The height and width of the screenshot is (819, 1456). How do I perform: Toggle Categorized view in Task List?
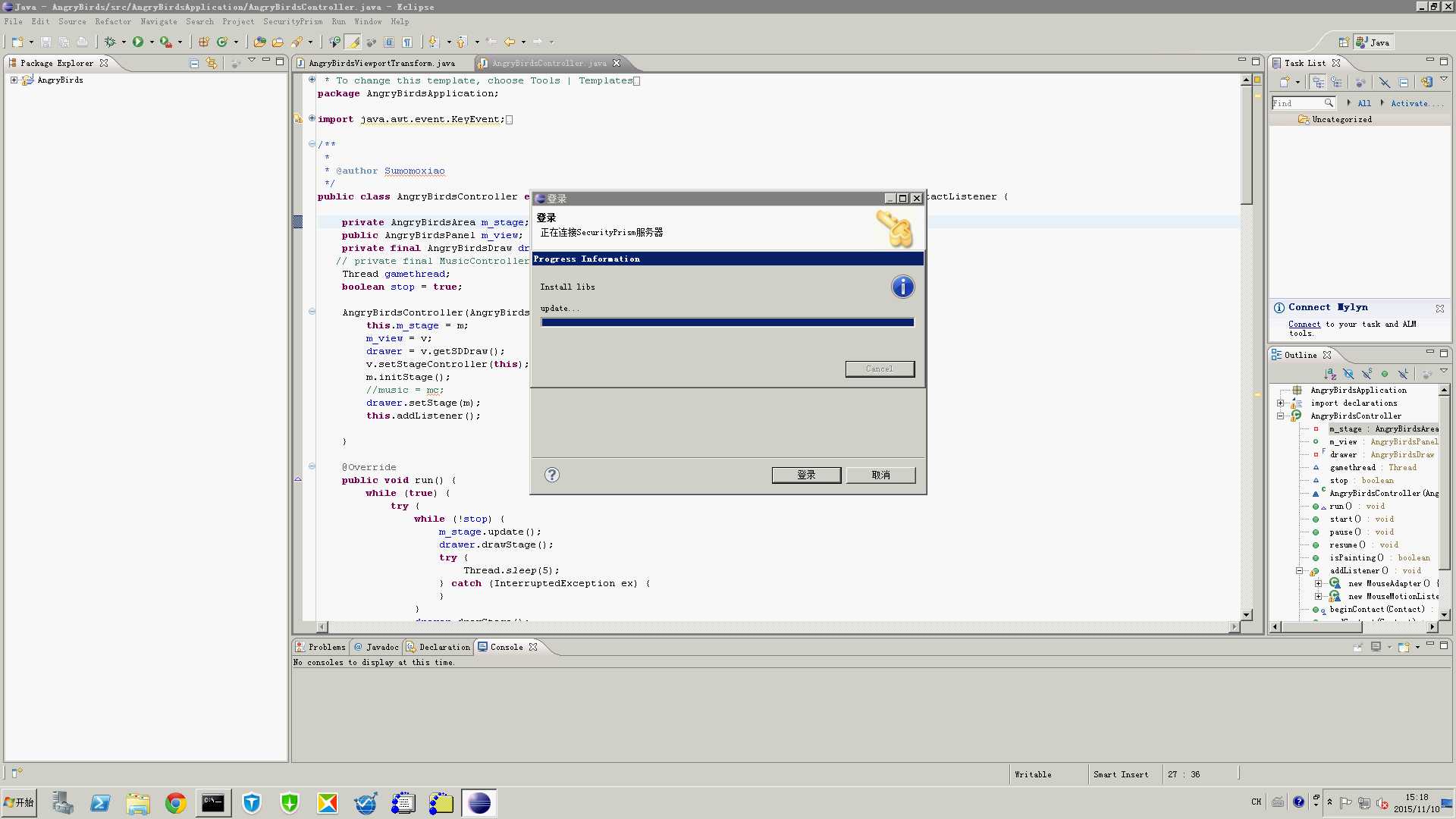[x=1319, y=82]
